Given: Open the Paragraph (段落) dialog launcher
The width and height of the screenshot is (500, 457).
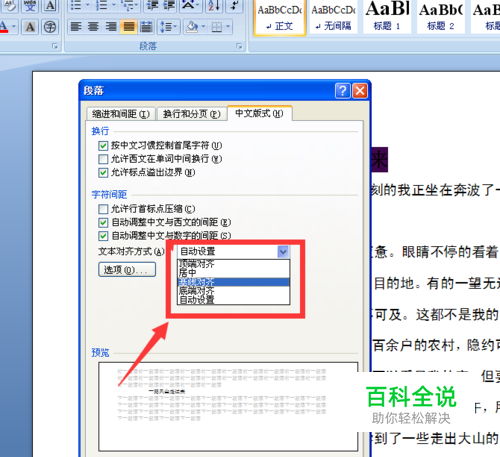Looking at the screenshot, I should click(239, 46).
